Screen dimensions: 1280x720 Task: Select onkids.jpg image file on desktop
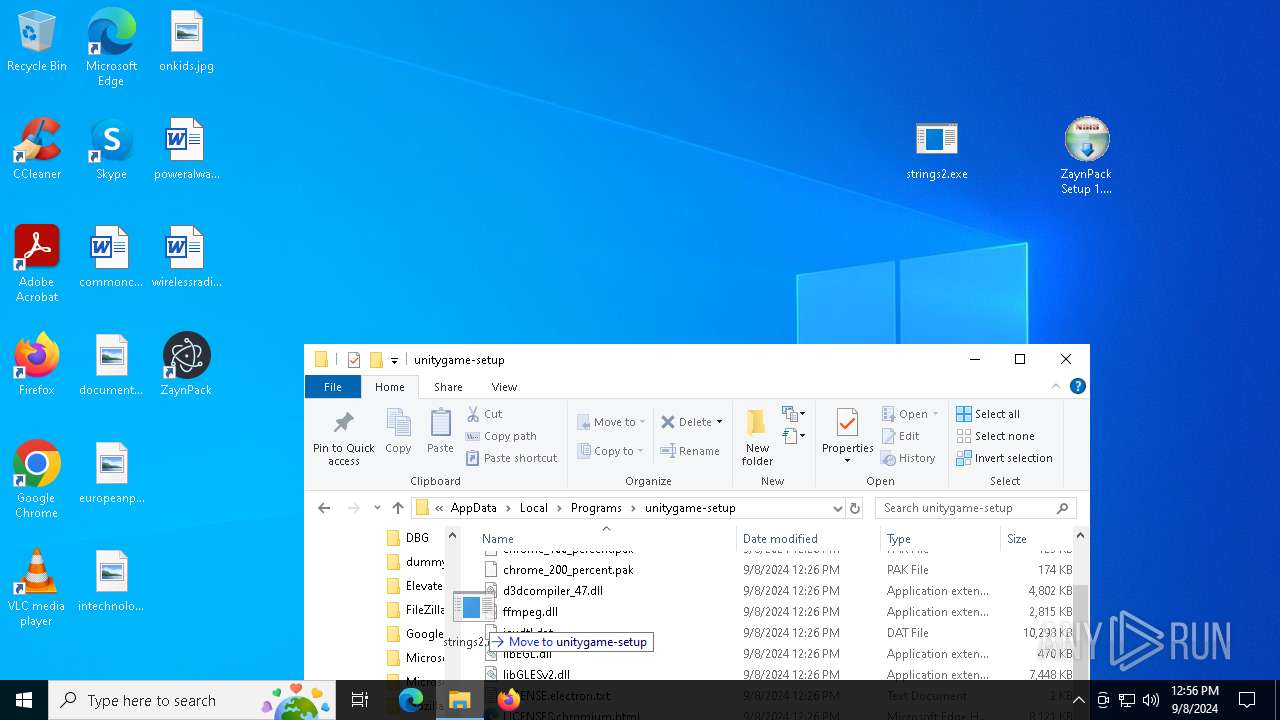186,42
